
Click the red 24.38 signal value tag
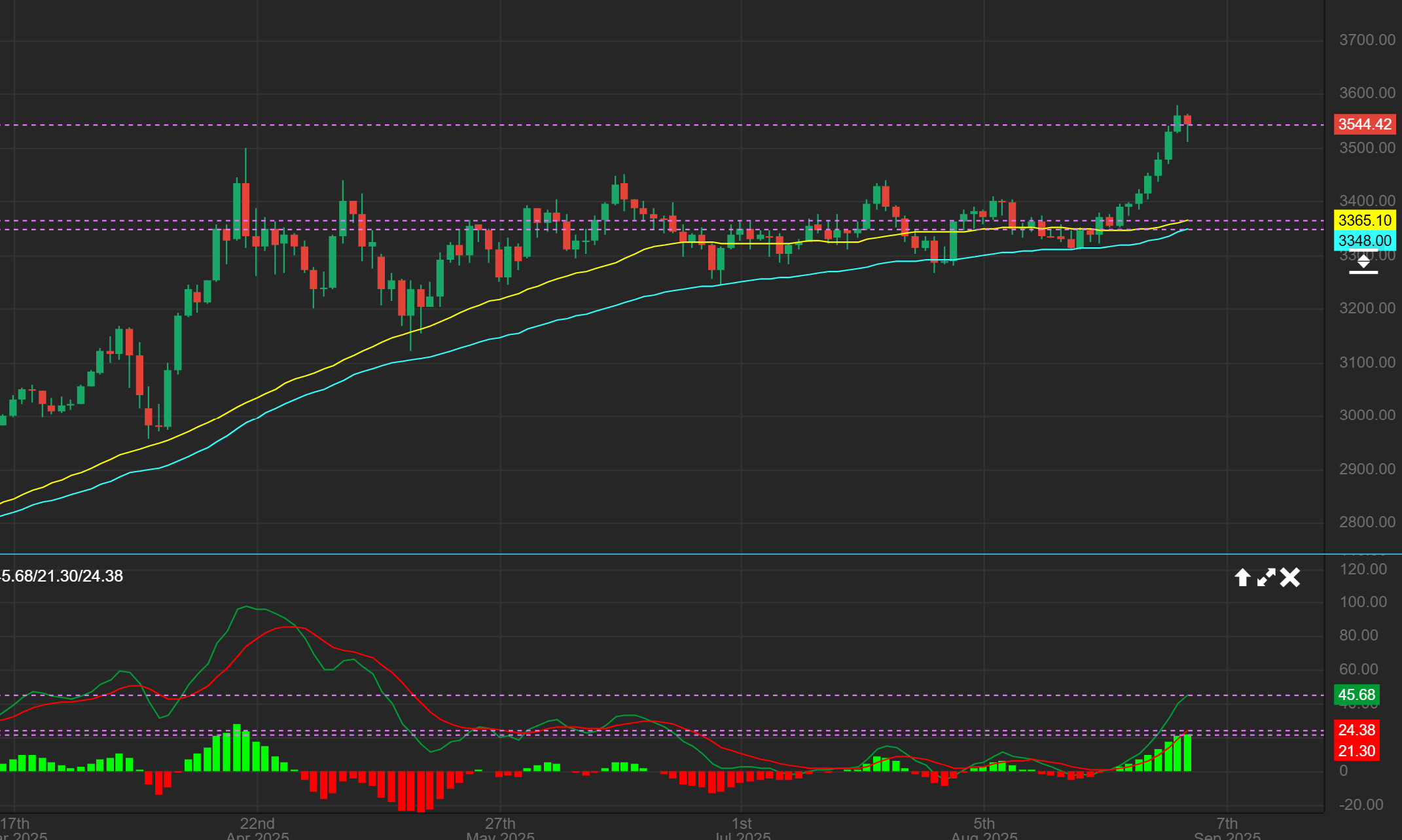[x=1356, y=730]
